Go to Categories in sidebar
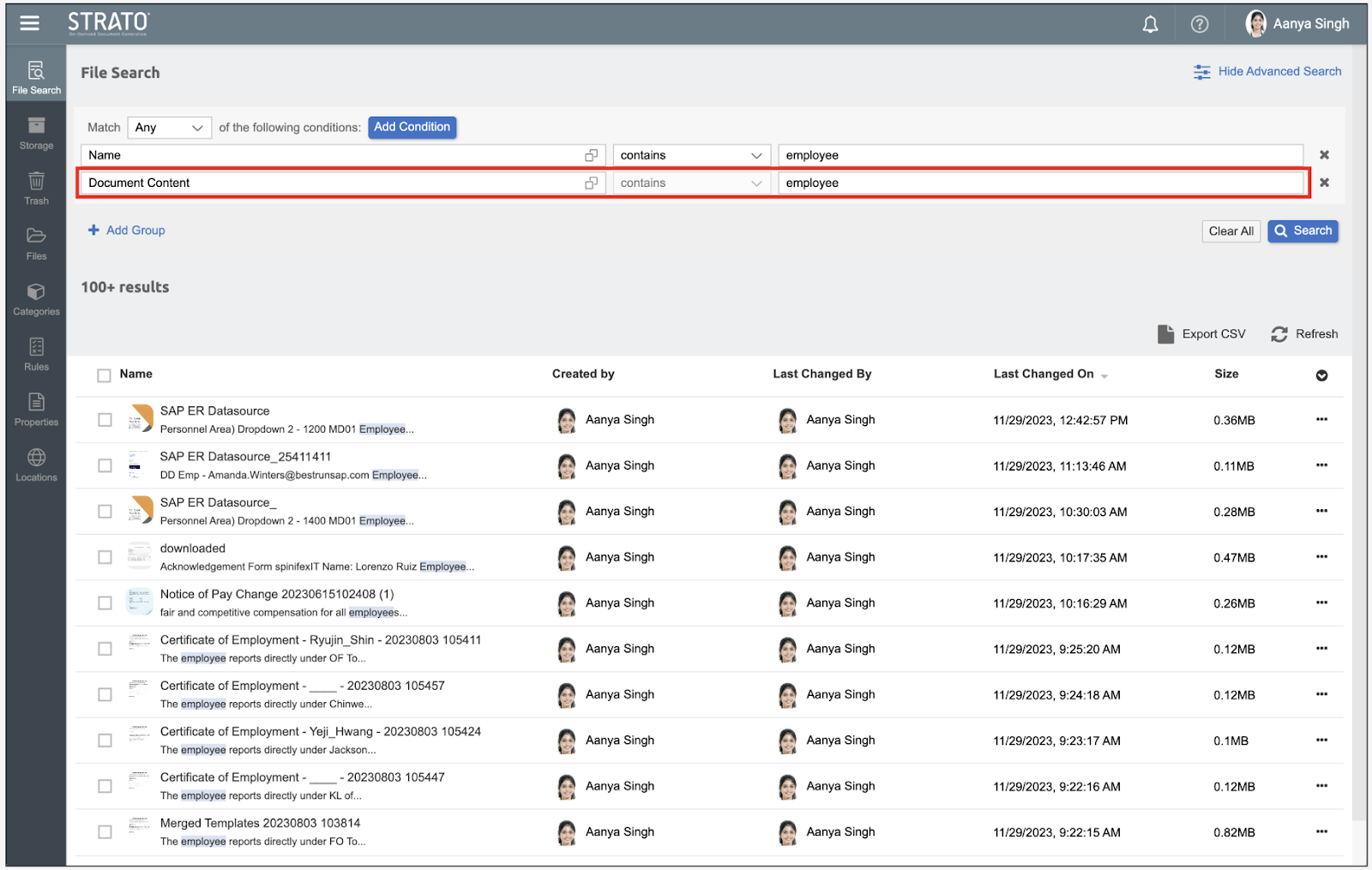The image size is (1372, 870). pyautogui.click(x=36, y=299)
